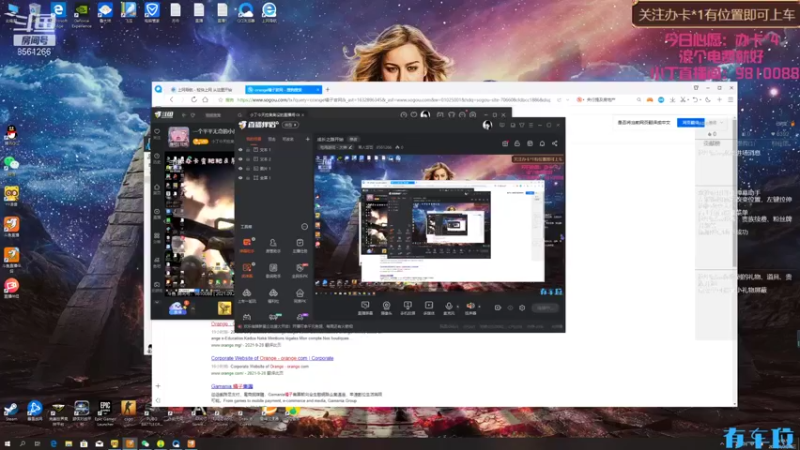Click streamer avatar in Huya client window

[x=179, y=137]
